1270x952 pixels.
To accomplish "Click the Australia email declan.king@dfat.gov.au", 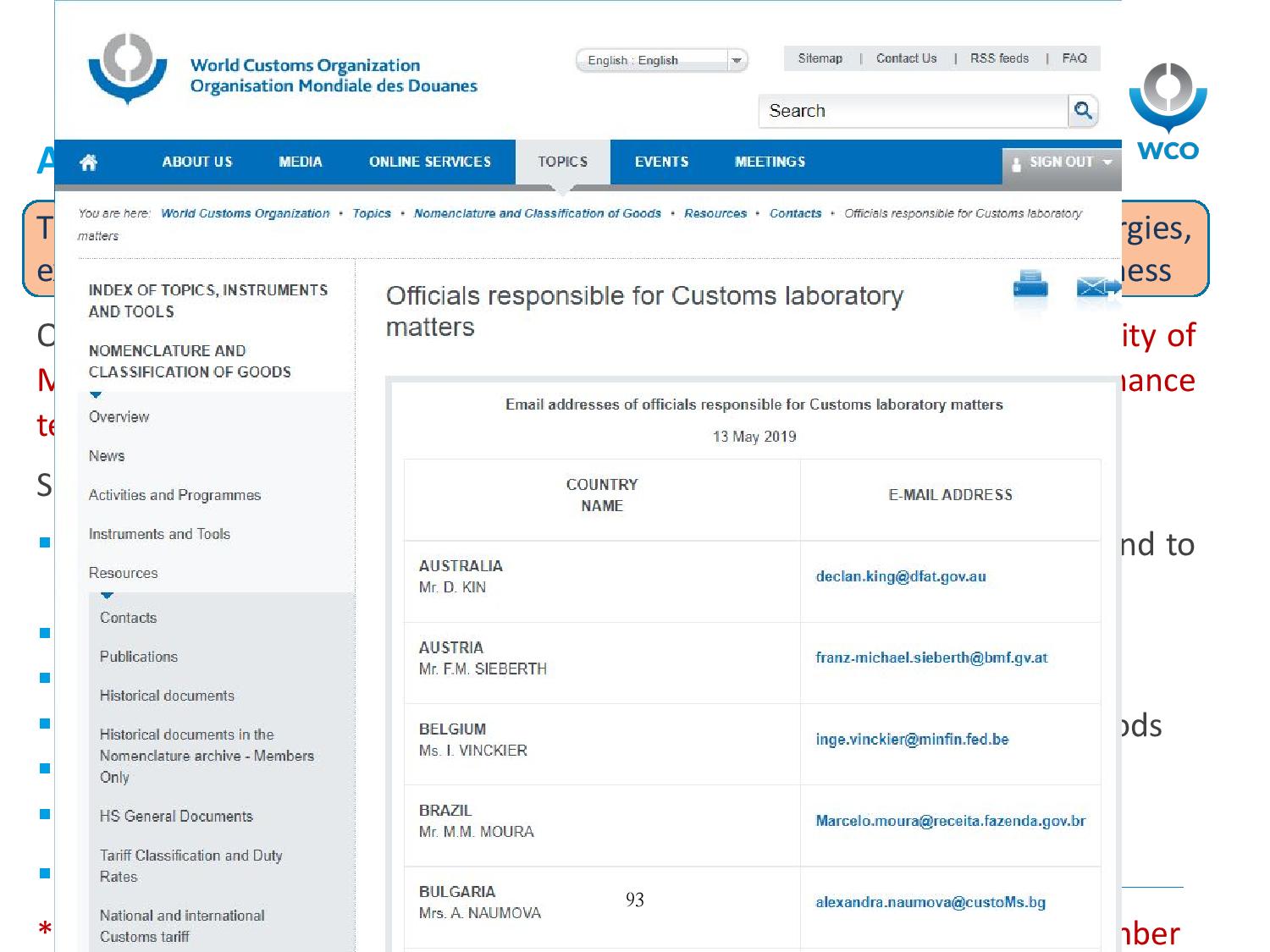I will pos(901,576).
